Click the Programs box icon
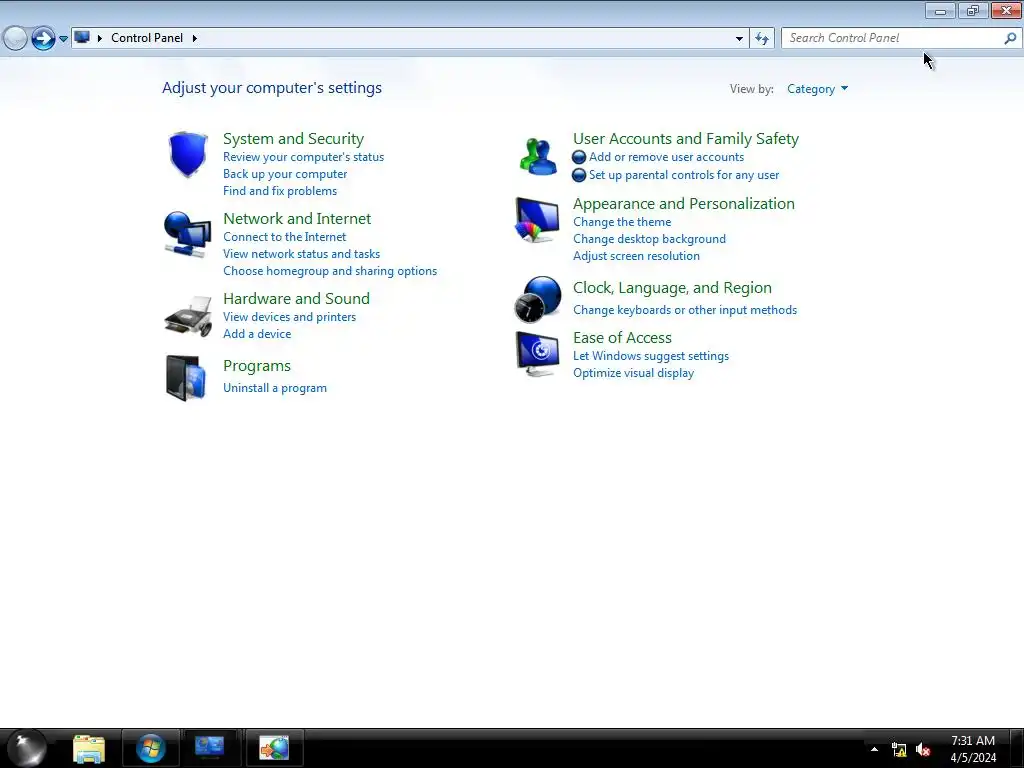 pyautogui.click(x=186, y=377)
